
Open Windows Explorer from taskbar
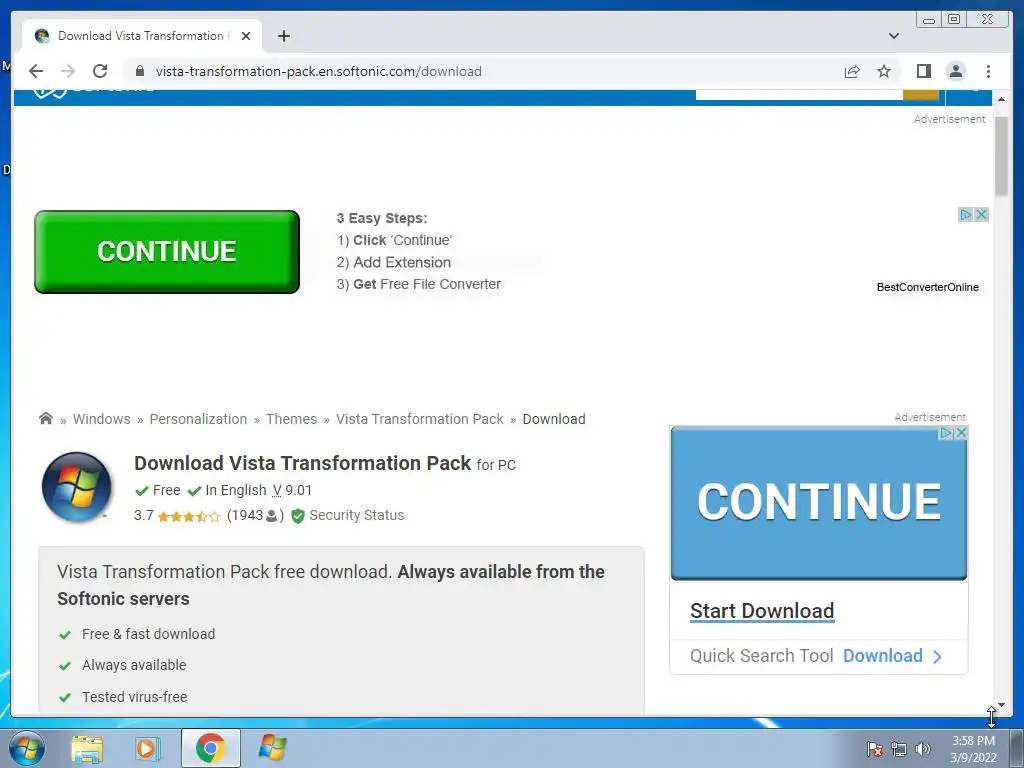(87, 748)
